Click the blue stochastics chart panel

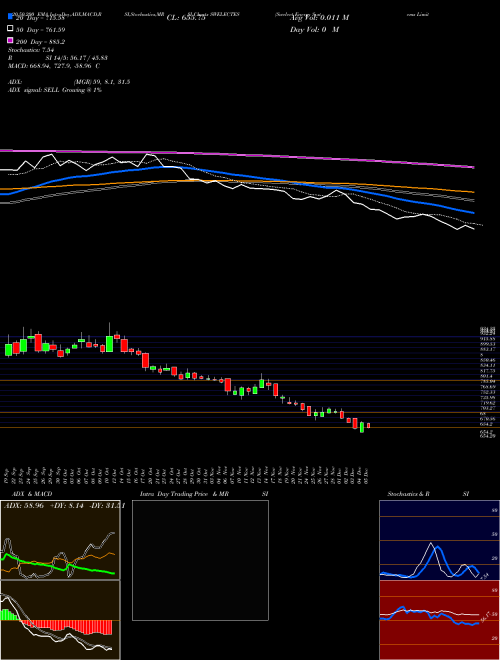(x=439, y=540)
